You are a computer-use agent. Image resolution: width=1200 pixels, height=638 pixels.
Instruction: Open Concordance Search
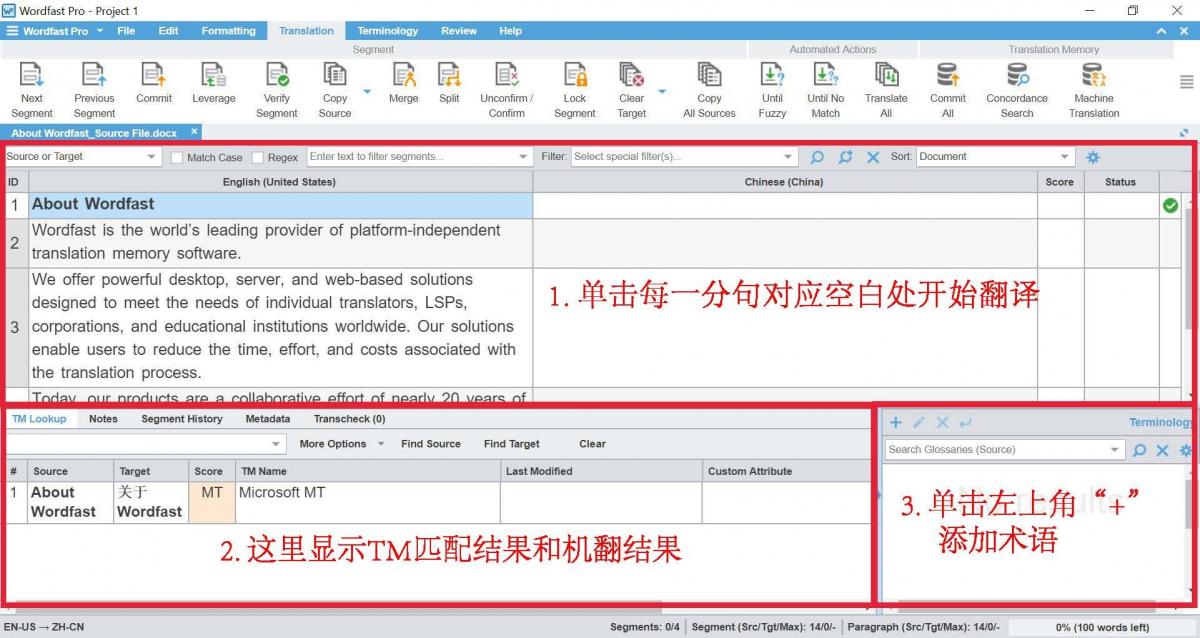click(1017, 90)
